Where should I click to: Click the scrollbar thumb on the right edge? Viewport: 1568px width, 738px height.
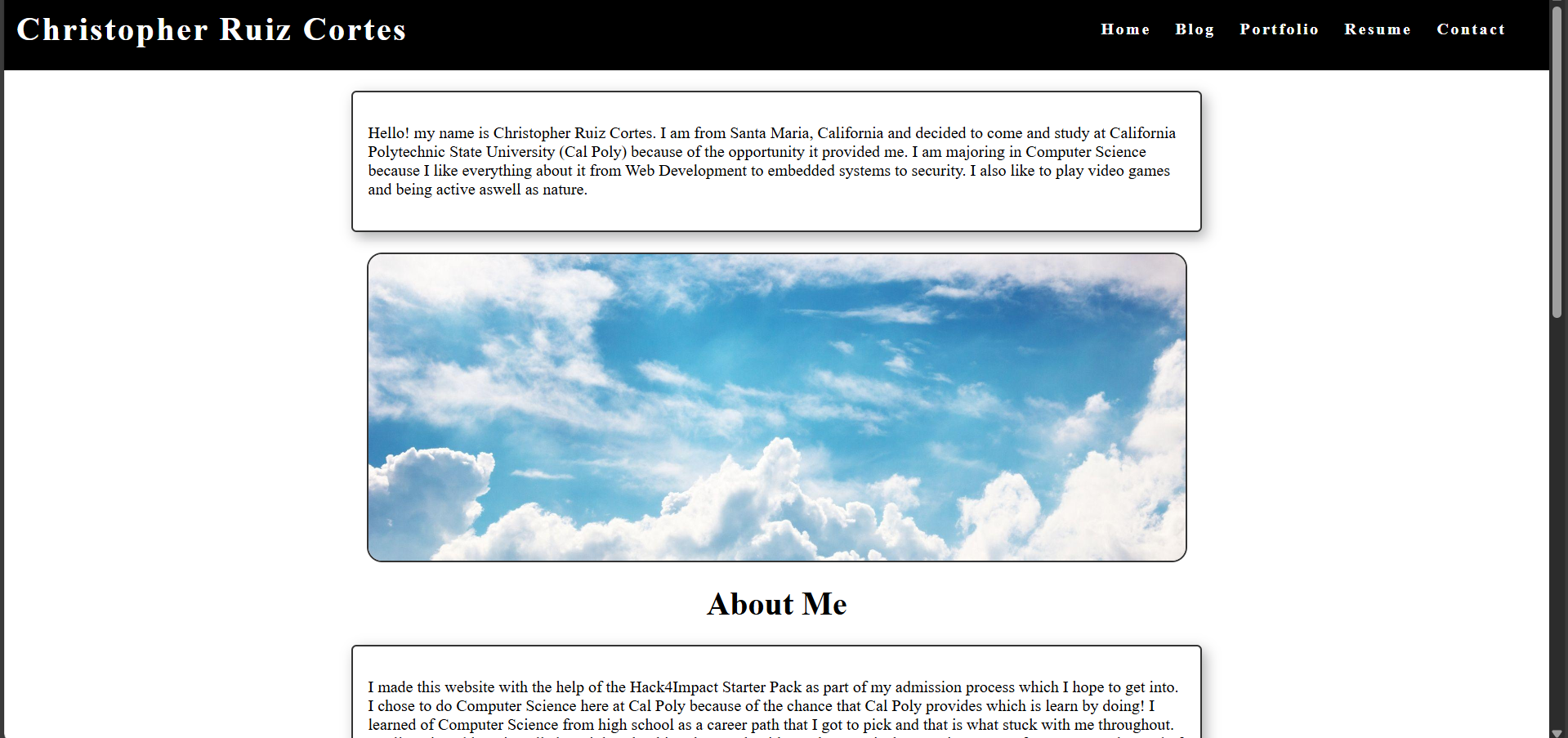[x=1559, y=163]
